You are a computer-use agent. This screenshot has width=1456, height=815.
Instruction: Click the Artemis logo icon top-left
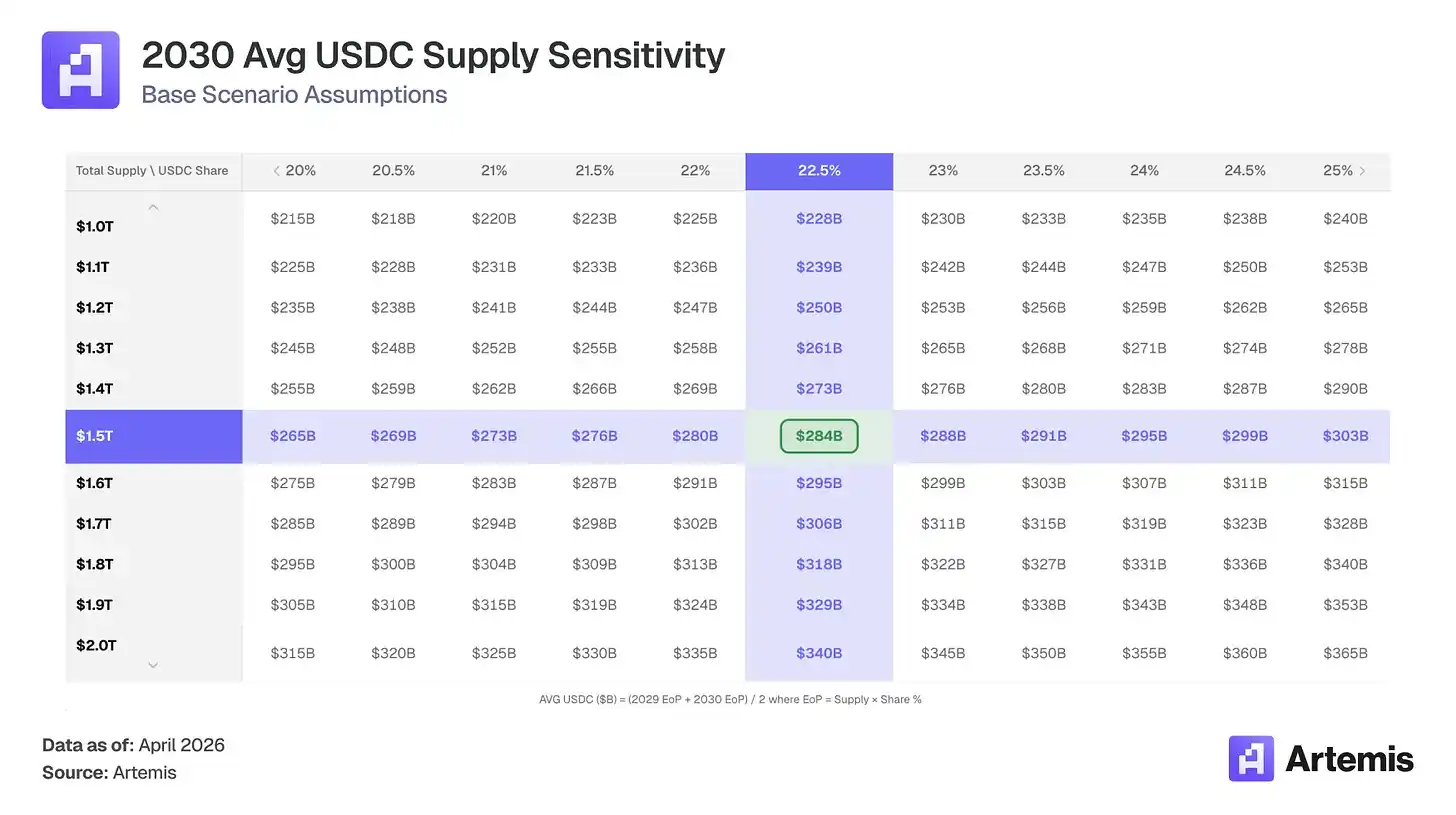pyautogui.click(x=80, y=70)
